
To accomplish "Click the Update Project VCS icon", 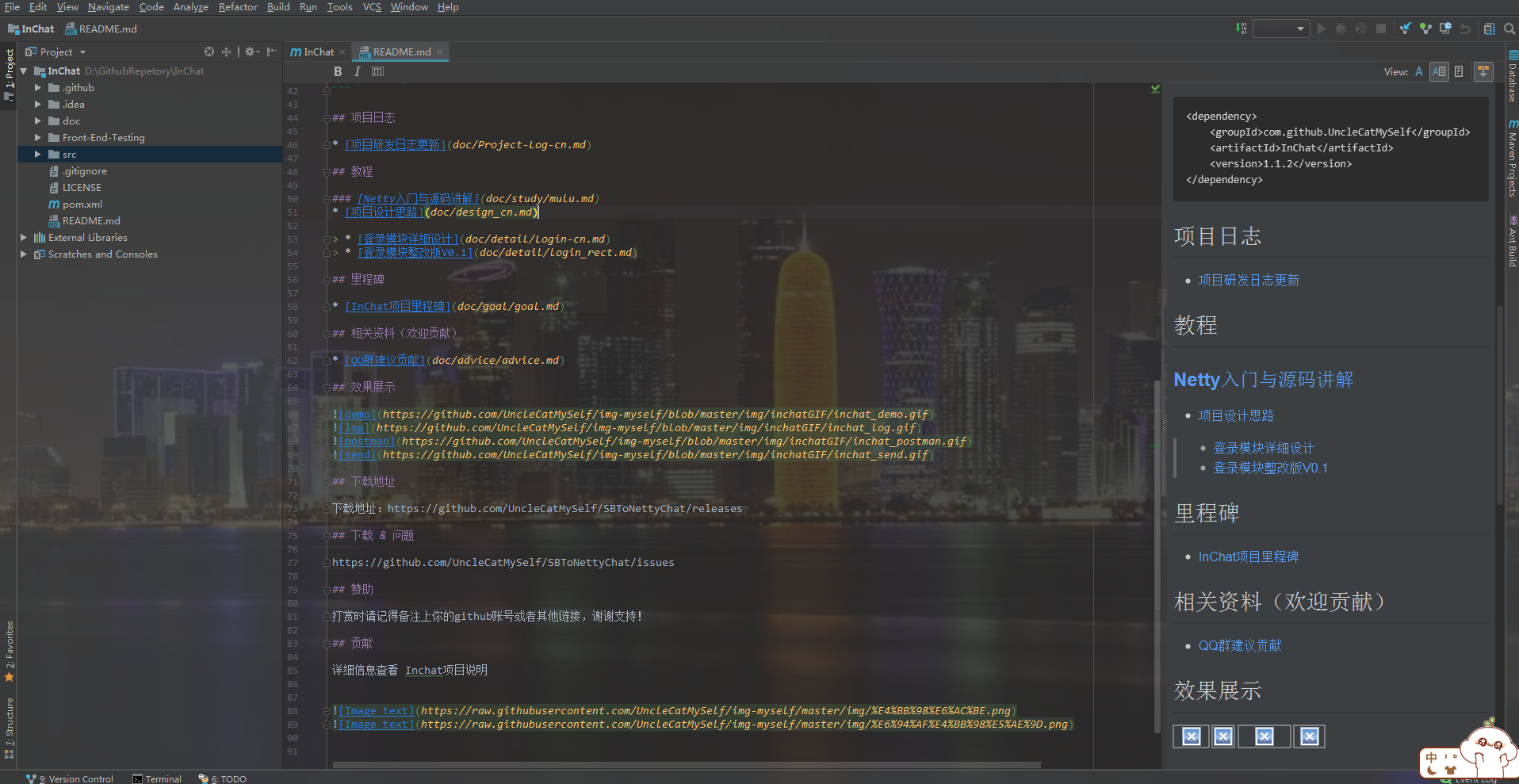I will 1406,29.
